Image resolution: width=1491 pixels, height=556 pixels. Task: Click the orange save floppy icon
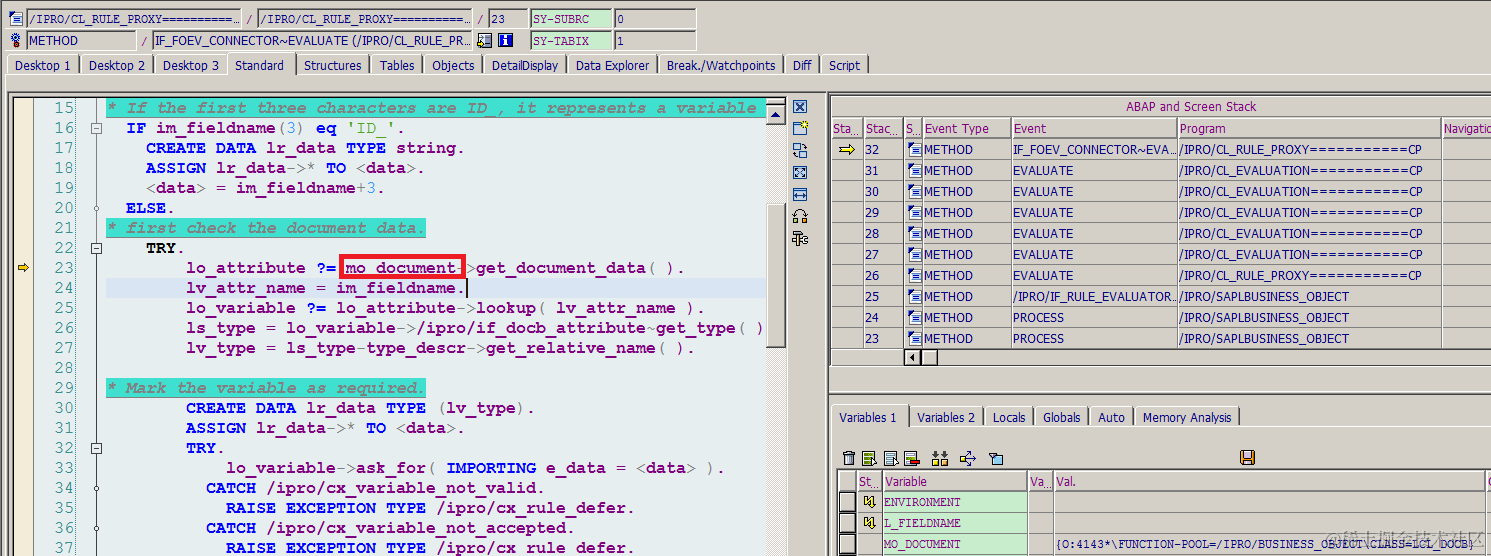click(x=1247, y=457)
